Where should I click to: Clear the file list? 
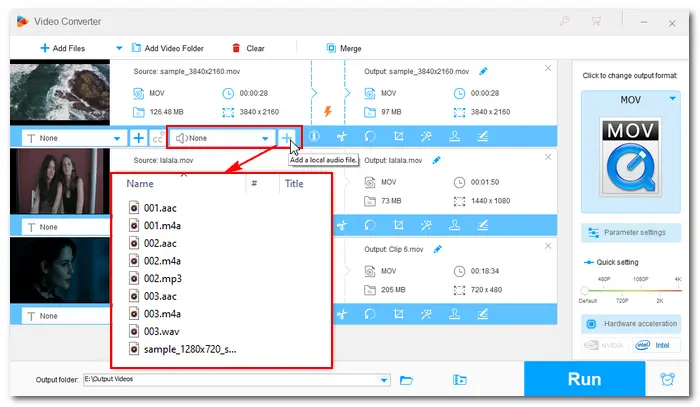tap(248, 48)
